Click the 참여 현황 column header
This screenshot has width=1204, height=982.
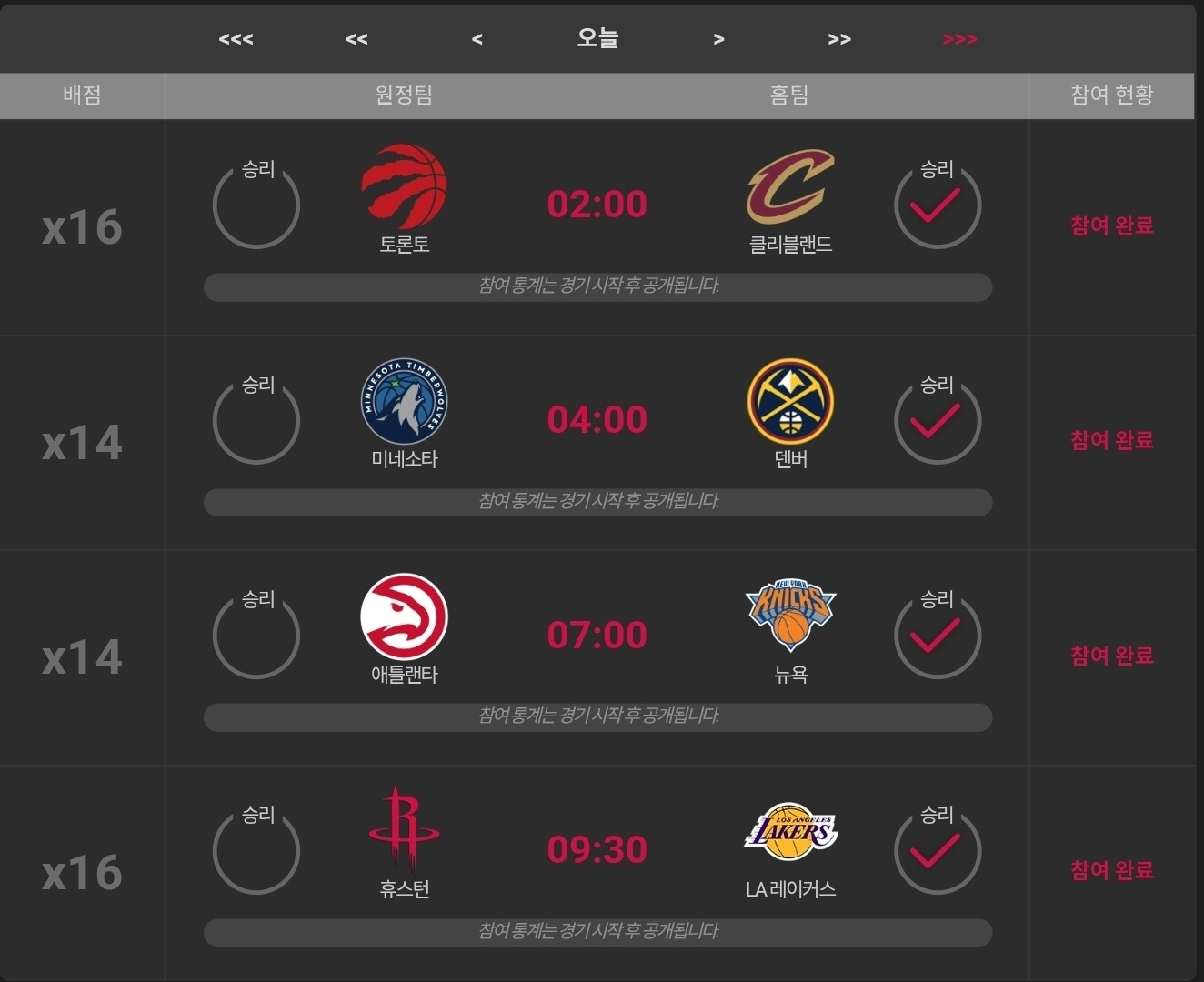tap(1111, 95)
